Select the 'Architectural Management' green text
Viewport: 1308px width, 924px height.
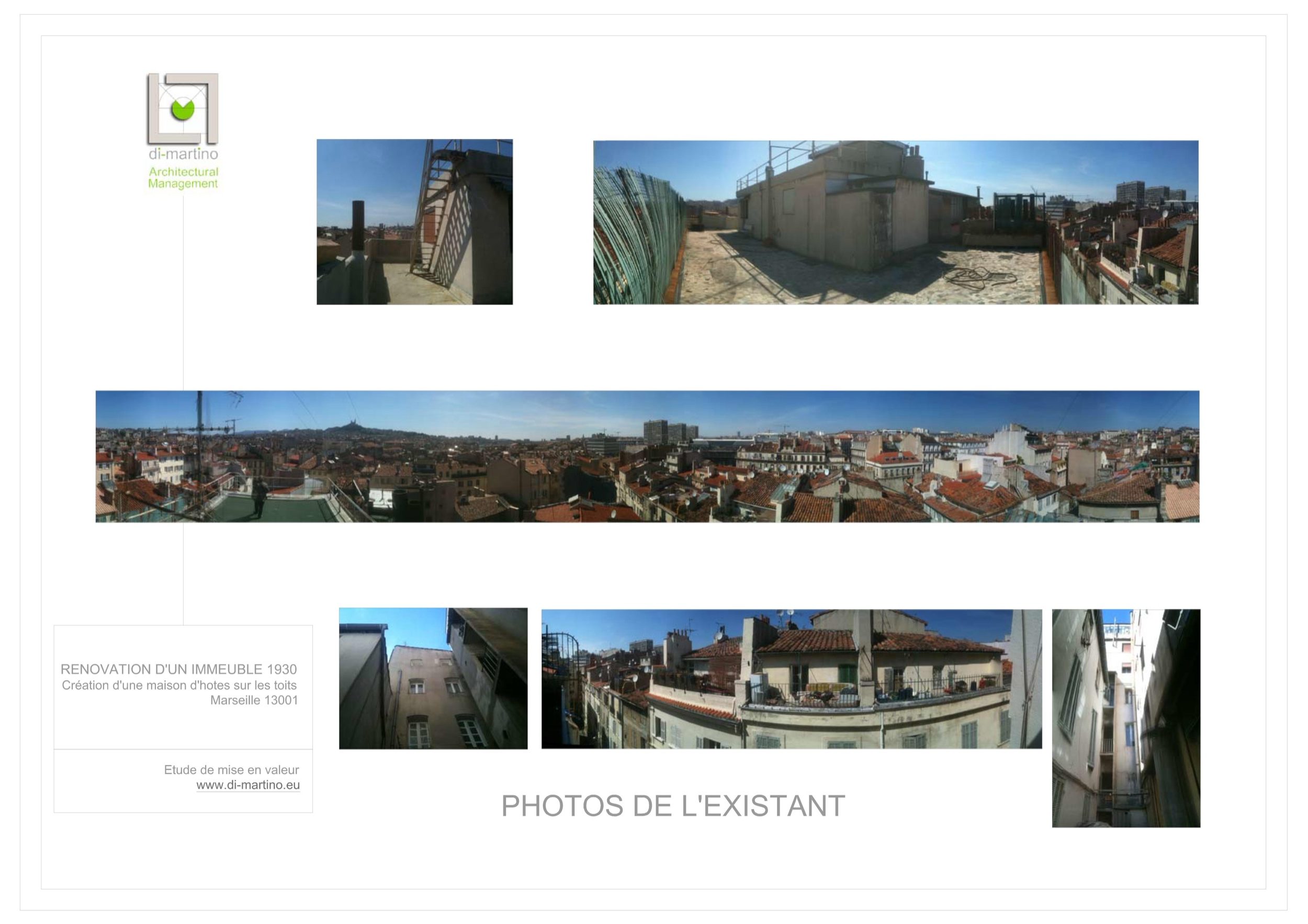pyautogui.click(x=184, y=178)
